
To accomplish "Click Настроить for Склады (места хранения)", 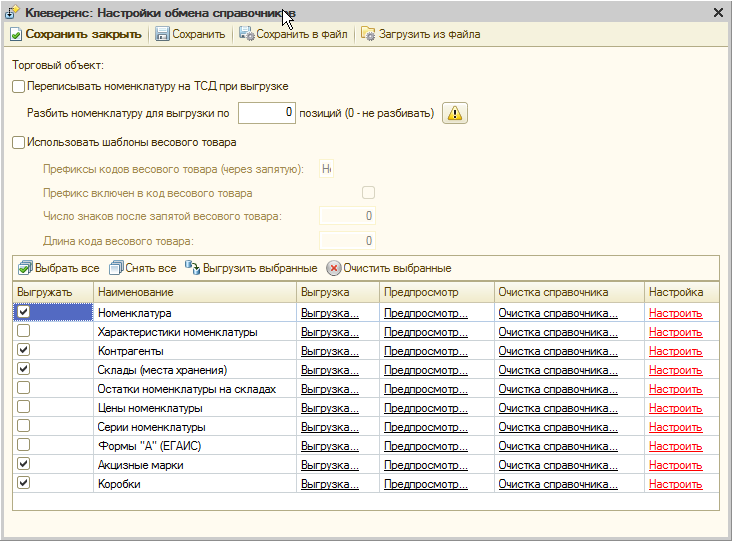I will coord(676,370).
